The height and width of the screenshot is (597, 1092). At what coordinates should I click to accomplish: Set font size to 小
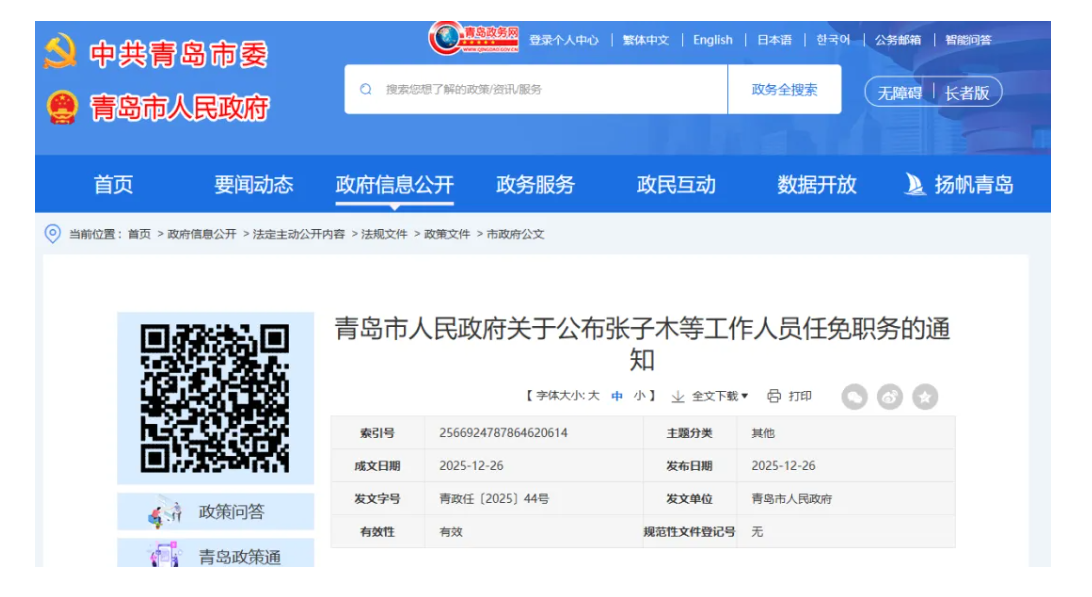click(x=639, y=396)
